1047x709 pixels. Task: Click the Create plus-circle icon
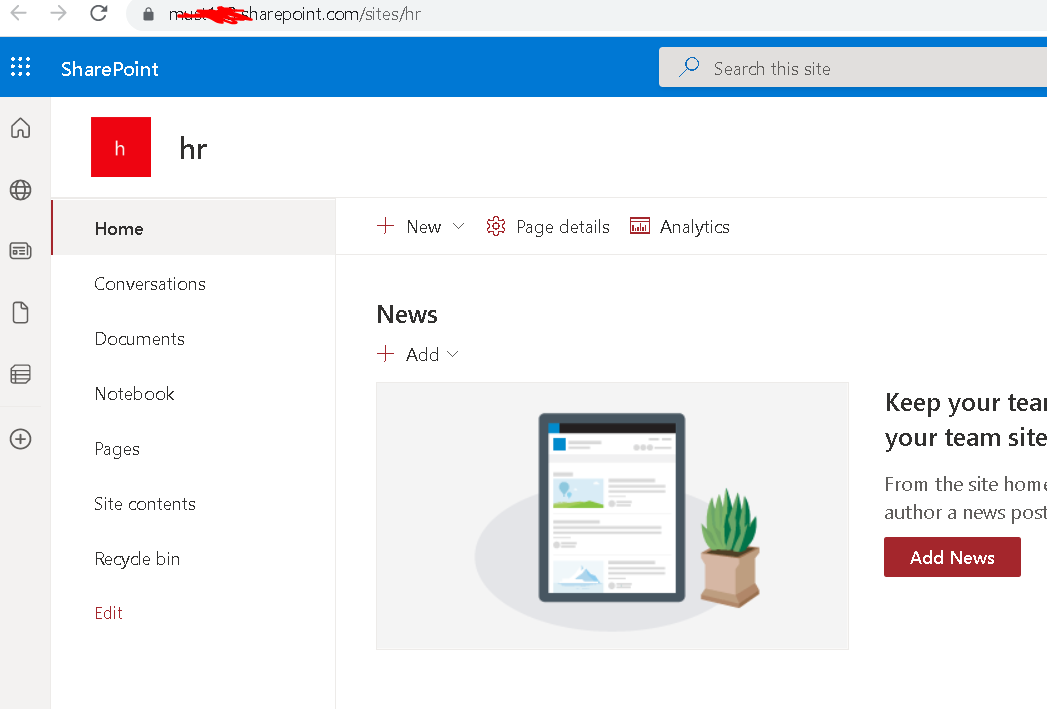[x=21, y=439]
